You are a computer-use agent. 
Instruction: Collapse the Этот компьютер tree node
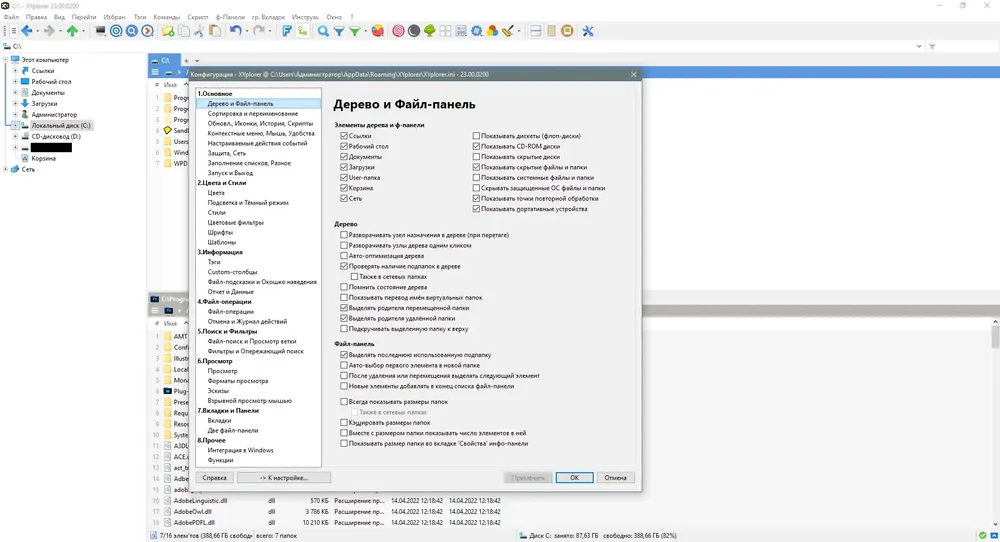pos(6,60)
